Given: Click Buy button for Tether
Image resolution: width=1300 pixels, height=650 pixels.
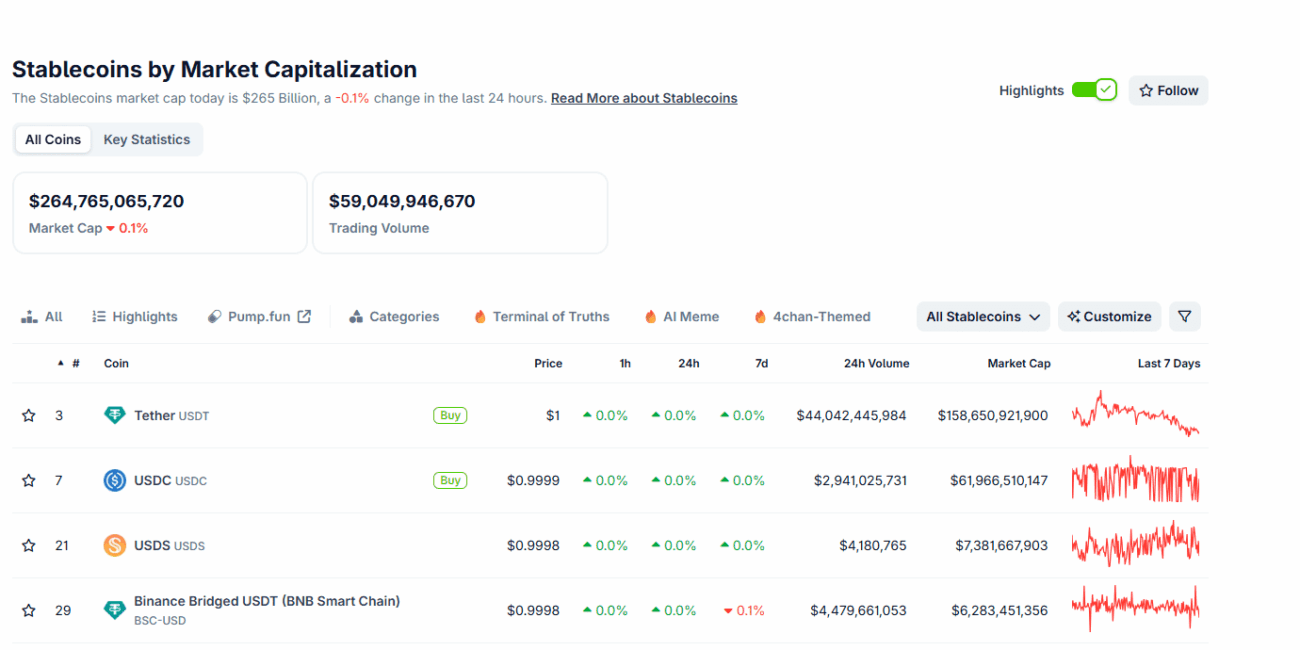Looking at the screenshot, I should coord(450,415).
